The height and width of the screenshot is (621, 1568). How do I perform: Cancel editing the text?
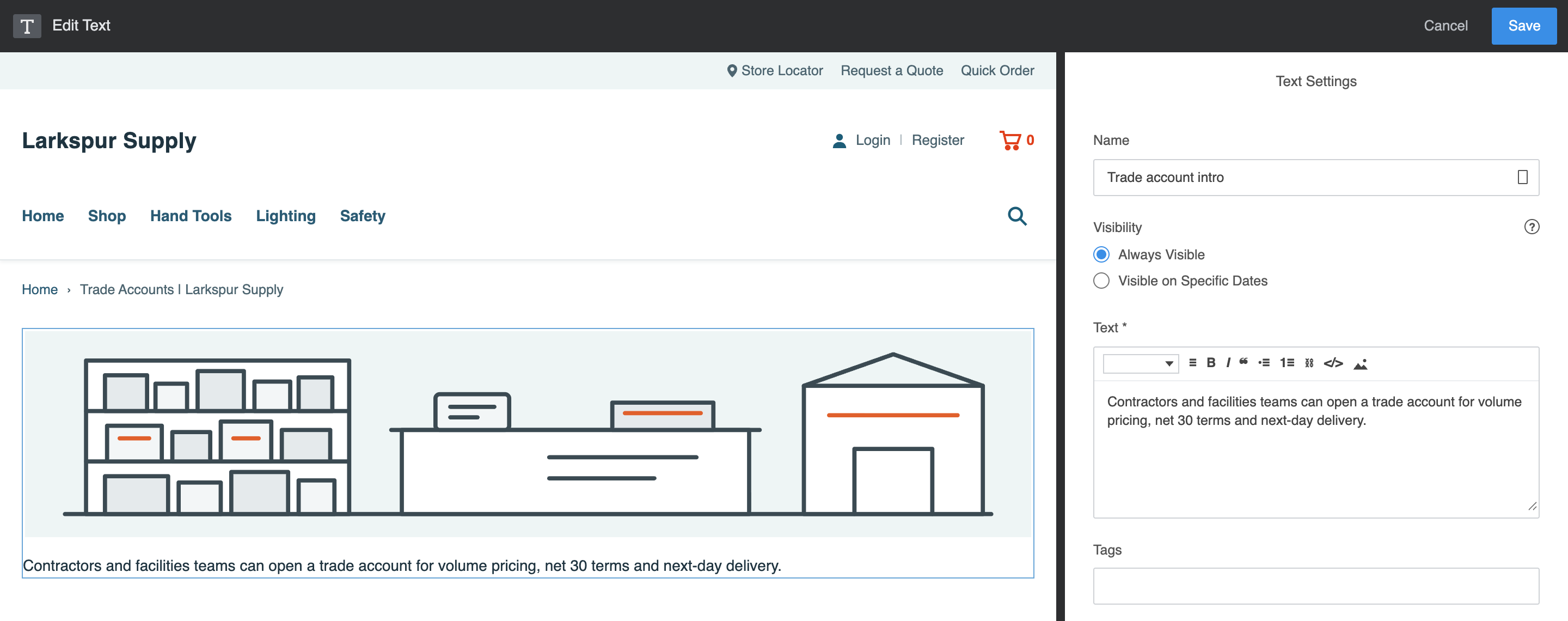point(1445,26)
